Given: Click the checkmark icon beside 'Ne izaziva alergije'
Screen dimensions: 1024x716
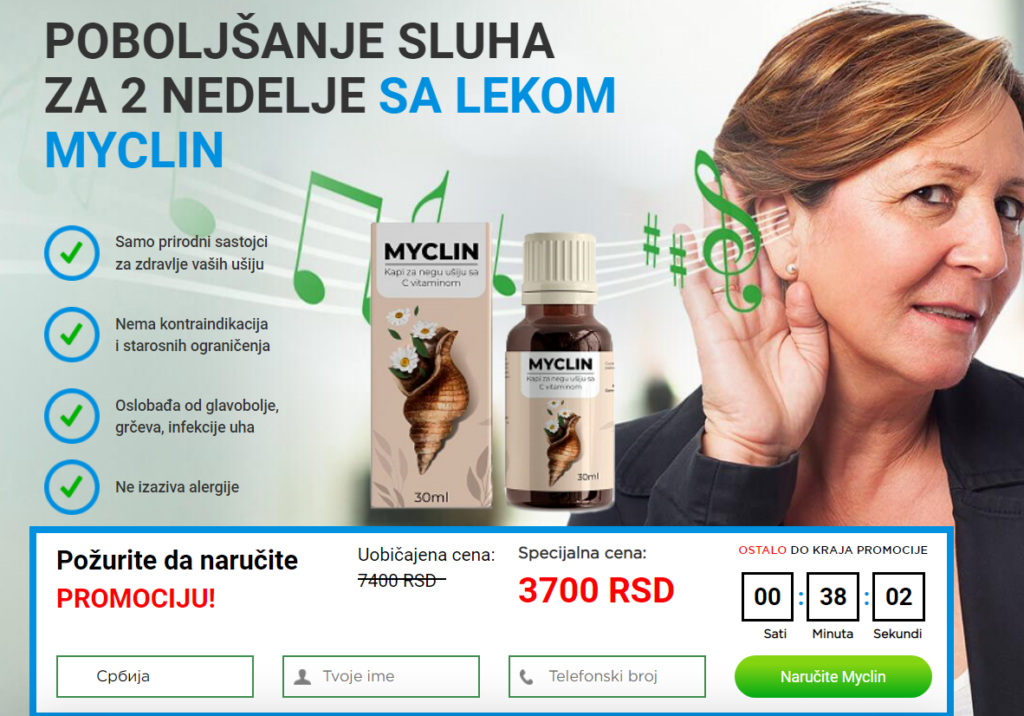Looking at the screenshot, I should point(72,487).
